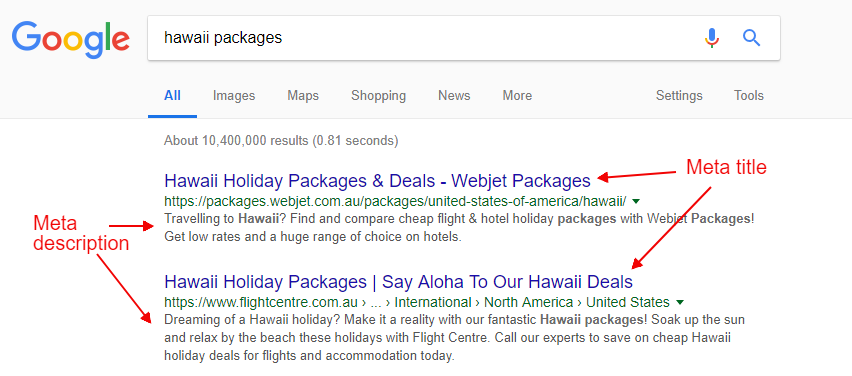Expand the More search categories menu
The image size is (852, 376).
(517, 96)
